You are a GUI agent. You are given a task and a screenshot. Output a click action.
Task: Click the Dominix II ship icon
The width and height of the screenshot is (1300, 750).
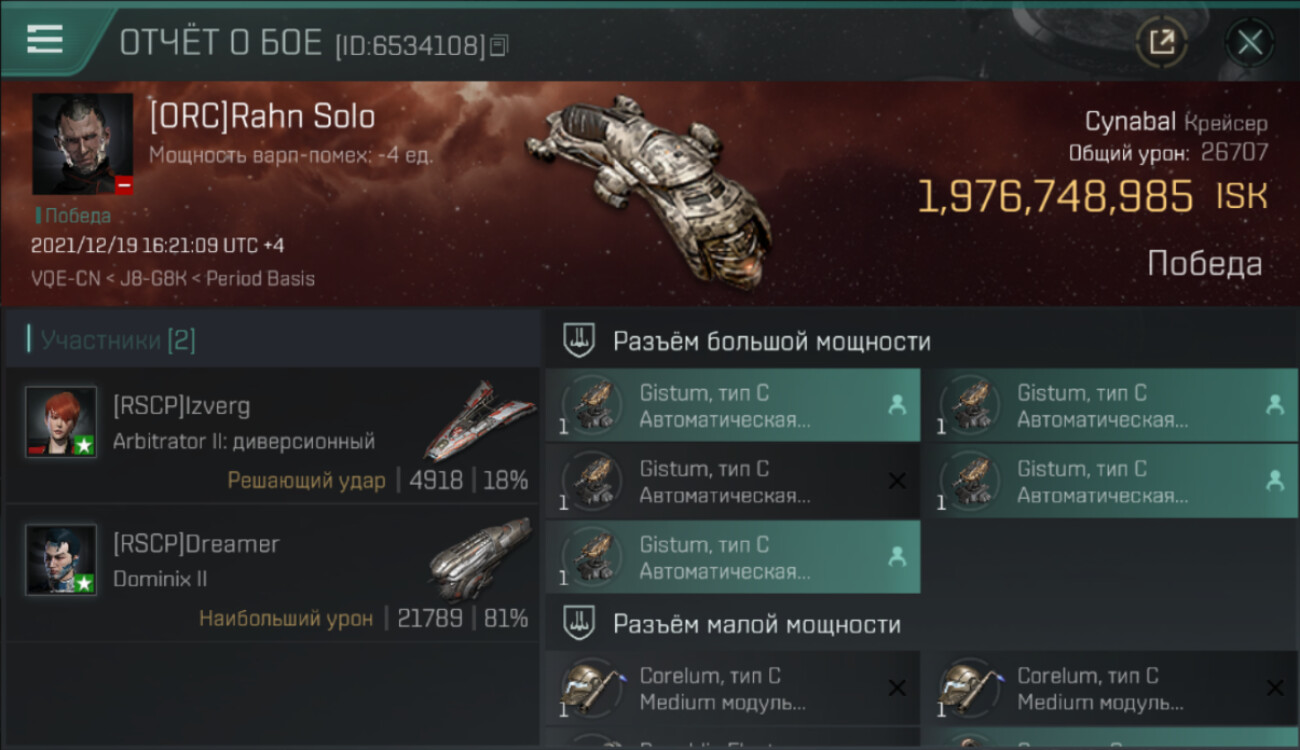[480, 558]
